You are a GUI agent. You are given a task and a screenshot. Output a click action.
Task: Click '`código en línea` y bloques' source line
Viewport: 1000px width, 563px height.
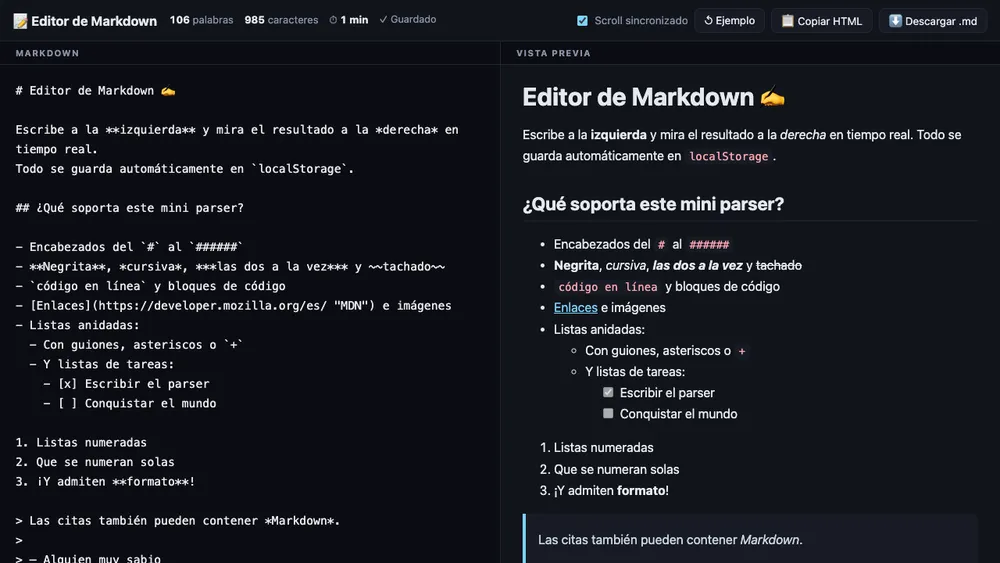click(x=151, y=286)
